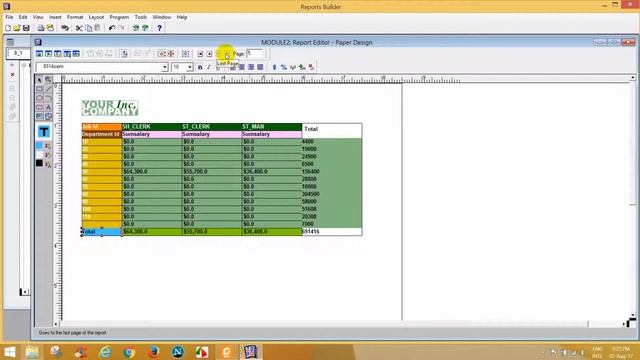Click the New document icon
Screen dimensions: 640x360
pos(8,28)
